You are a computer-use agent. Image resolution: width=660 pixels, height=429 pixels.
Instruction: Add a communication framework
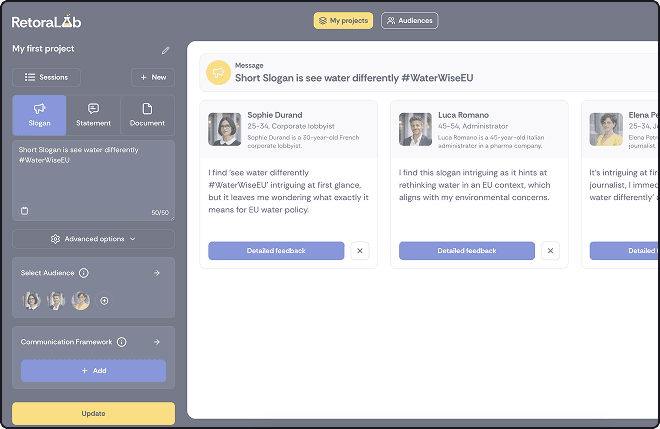[93, 370]
